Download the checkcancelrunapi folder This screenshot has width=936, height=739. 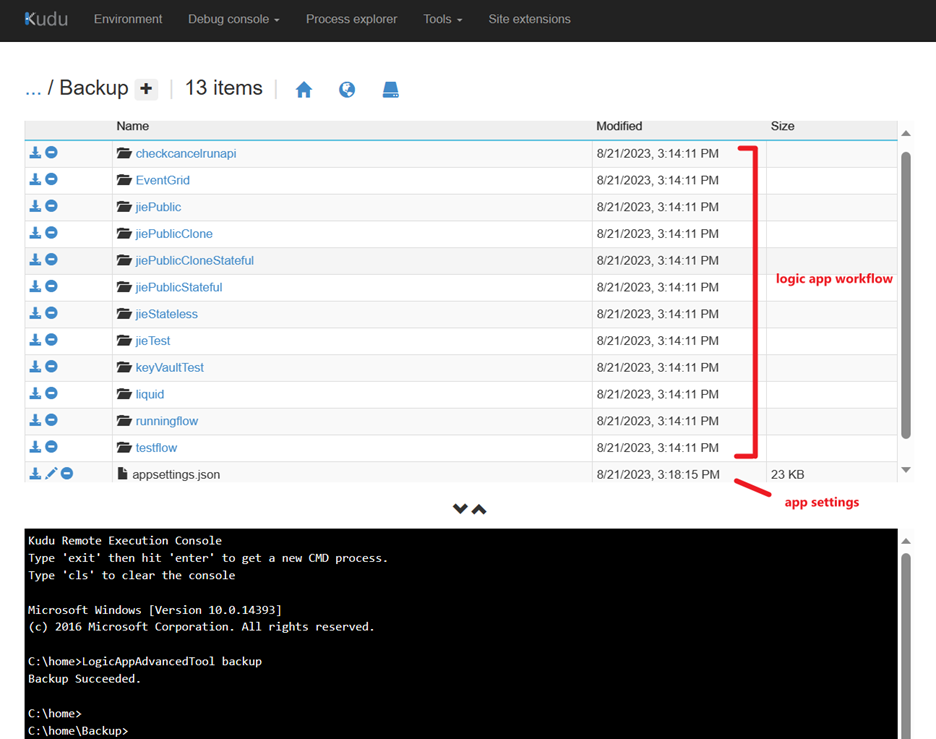(35, 153)
